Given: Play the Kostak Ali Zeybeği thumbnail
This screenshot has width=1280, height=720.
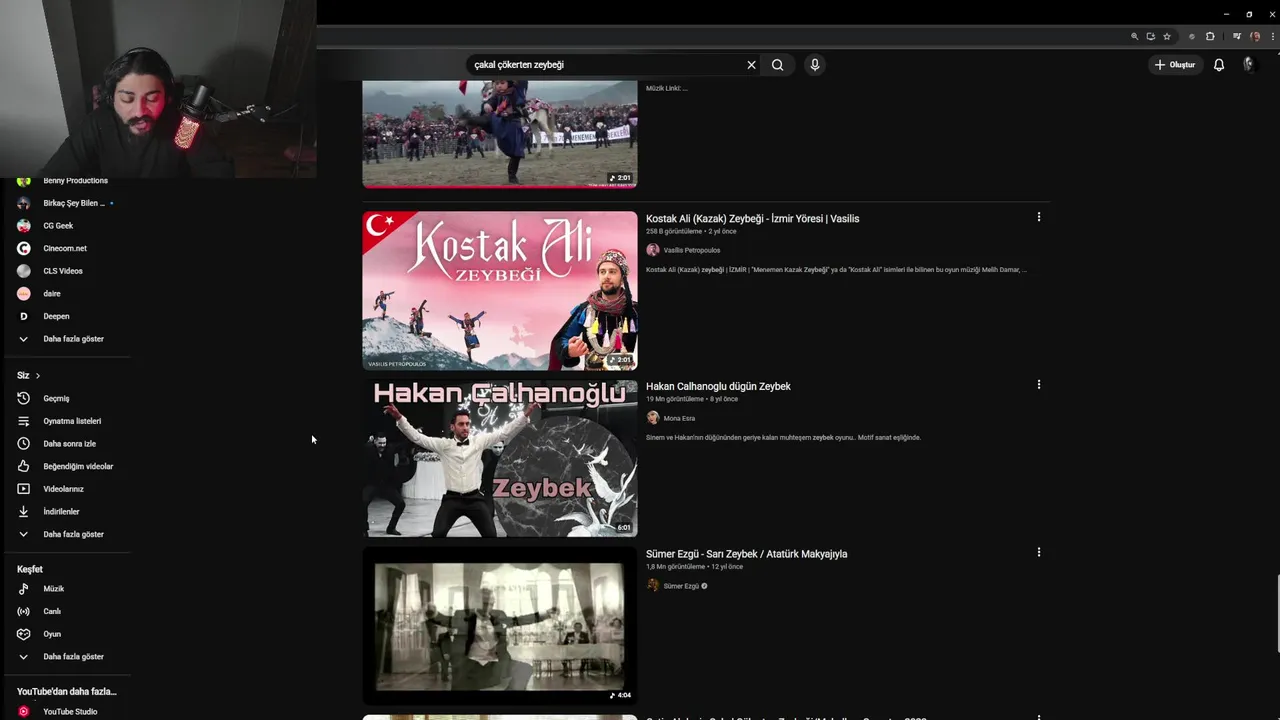Looking at the screenshot, I should (x=500, y=290).
